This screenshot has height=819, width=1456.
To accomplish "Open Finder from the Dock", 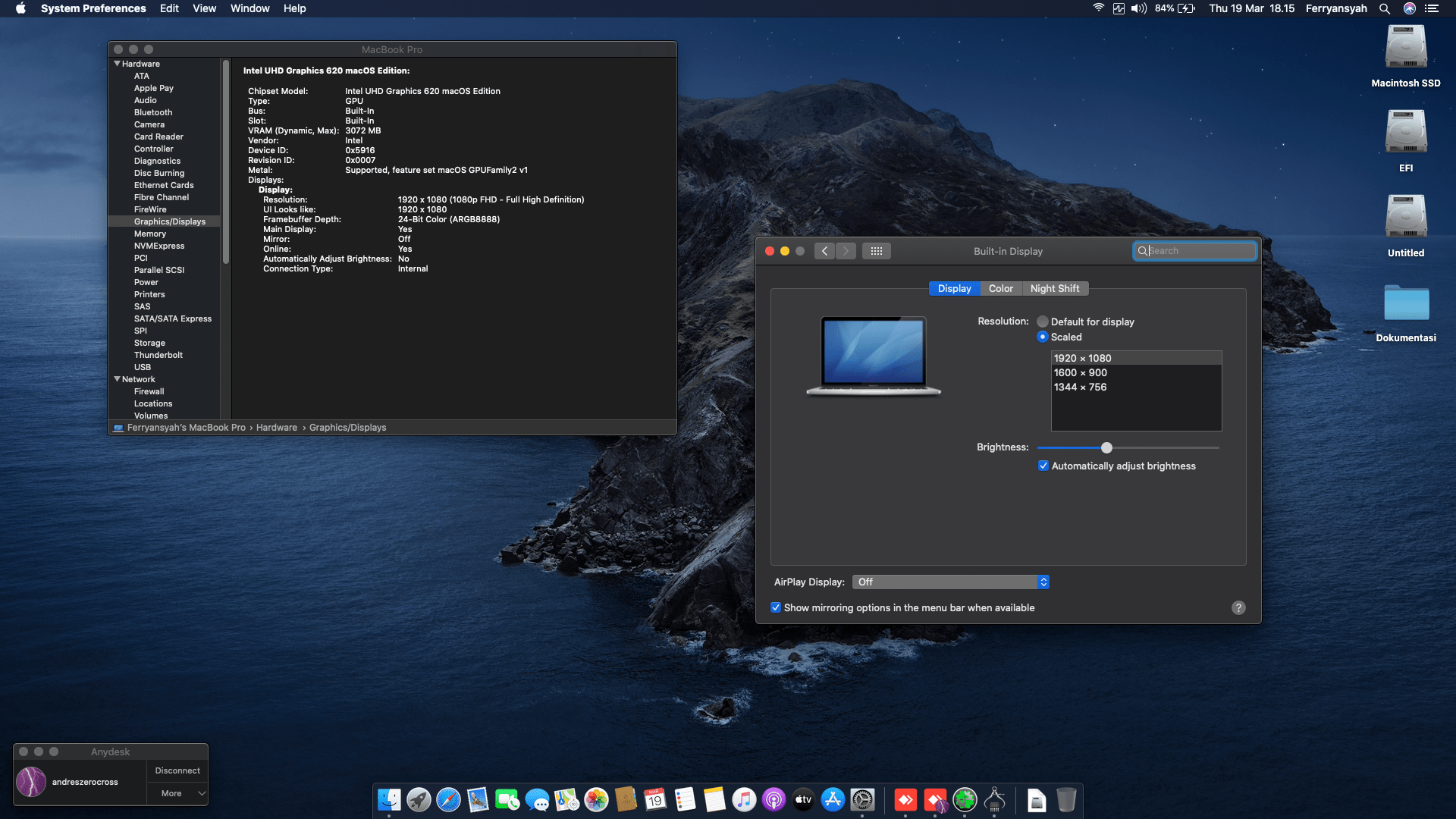I will pyautogui.click(x=389, y=799).
